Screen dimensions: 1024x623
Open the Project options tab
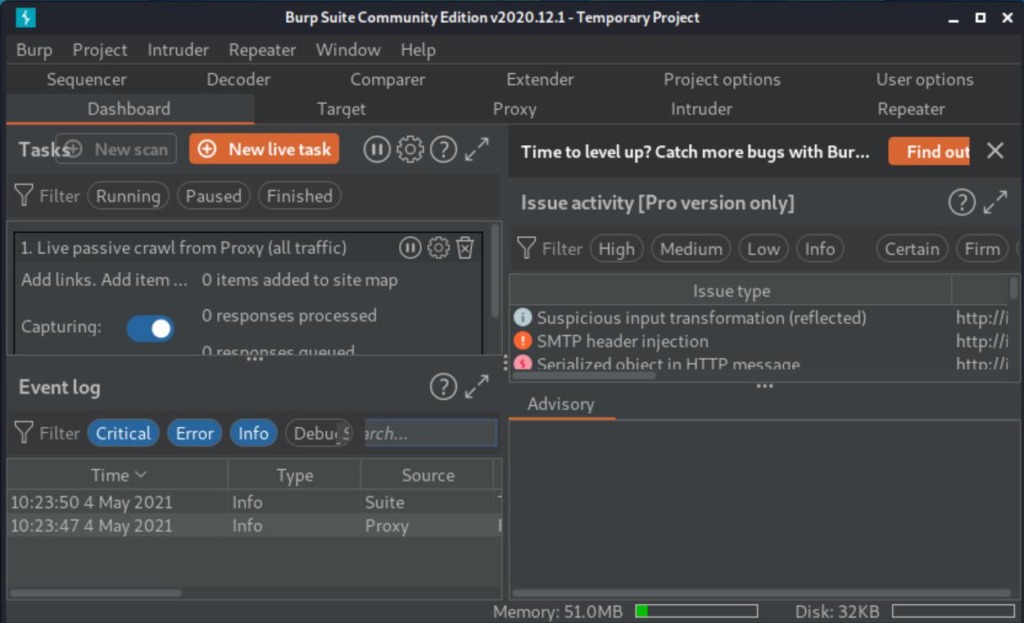click(x=722, y=80)
